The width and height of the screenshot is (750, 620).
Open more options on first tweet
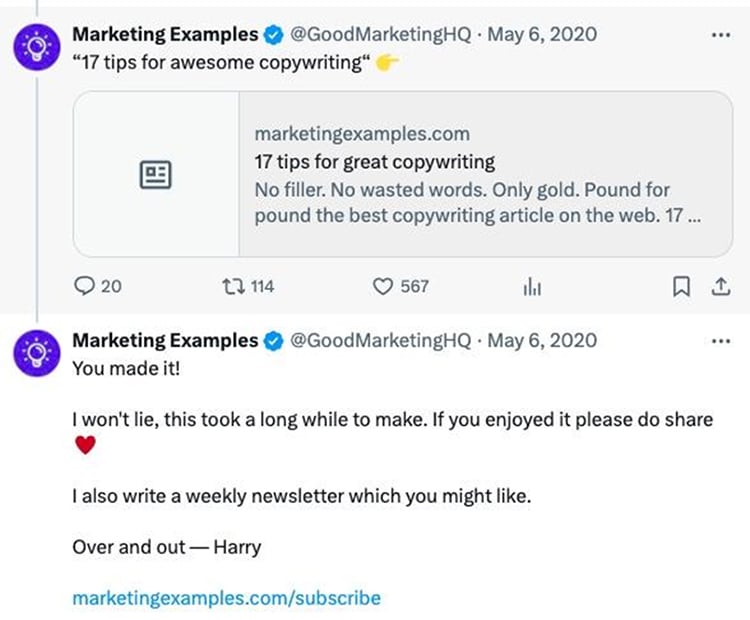(720, 35)
